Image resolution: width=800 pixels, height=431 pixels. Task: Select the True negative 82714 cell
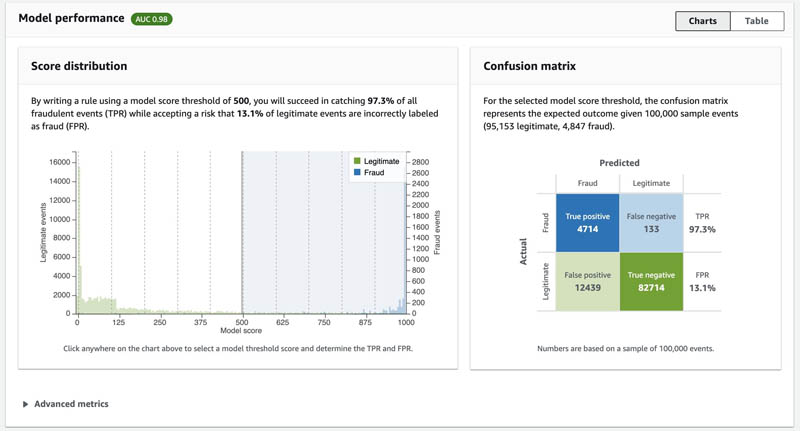pos(651,282)
